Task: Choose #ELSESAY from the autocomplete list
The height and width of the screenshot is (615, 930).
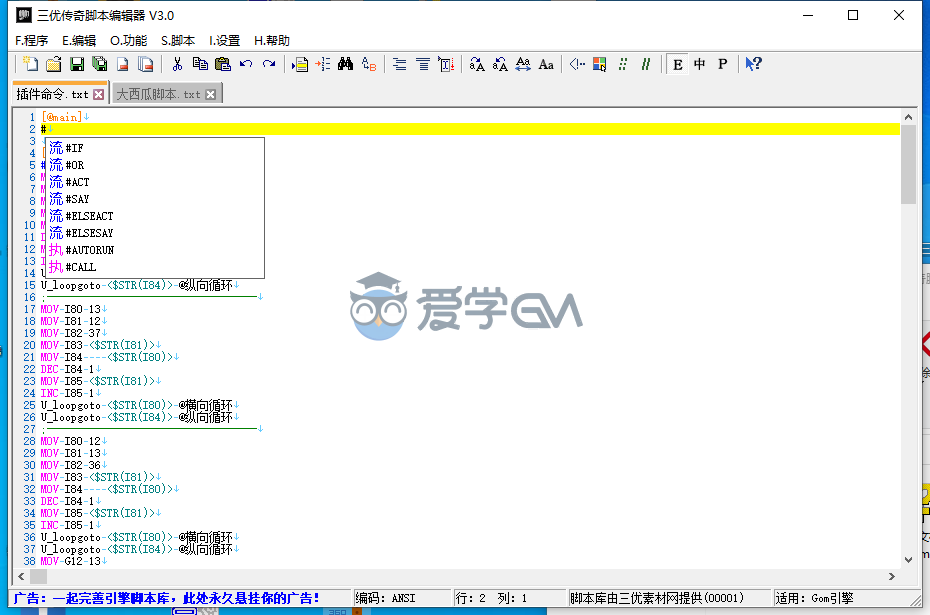Action: (155, 233)
